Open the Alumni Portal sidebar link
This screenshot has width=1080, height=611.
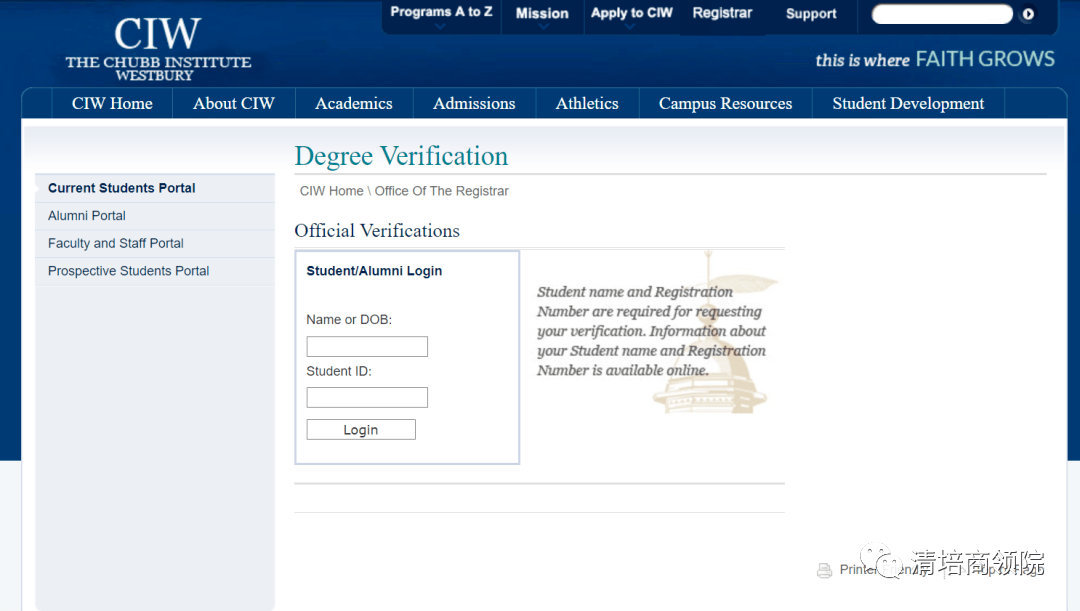point(155,216)
